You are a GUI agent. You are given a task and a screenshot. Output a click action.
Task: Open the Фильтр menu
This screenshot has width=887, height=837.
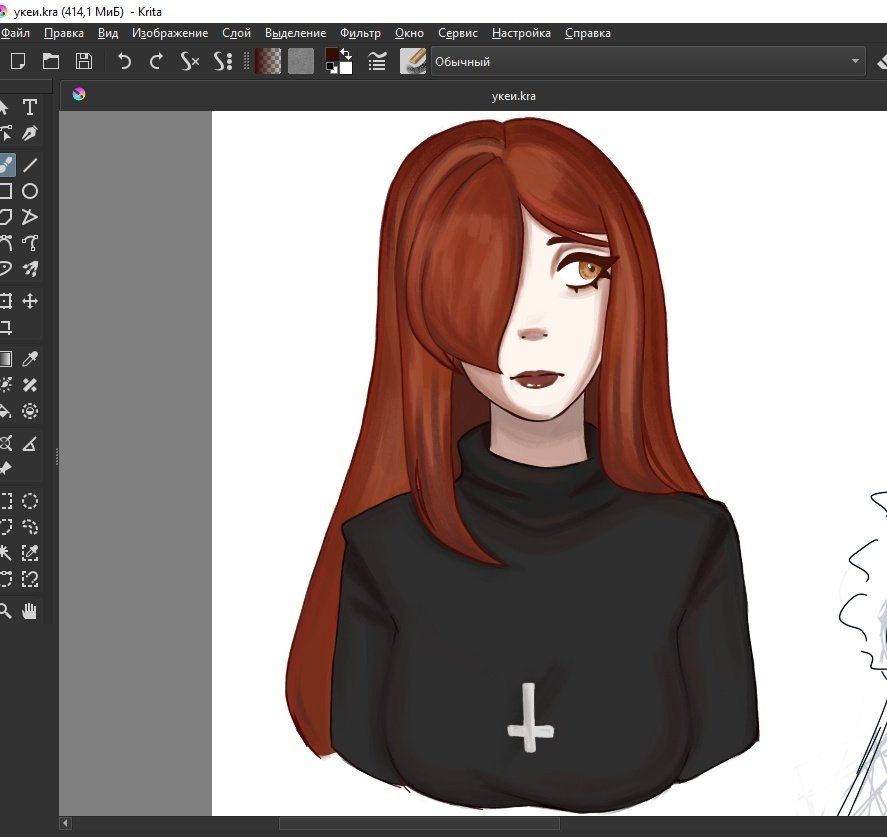360,33
